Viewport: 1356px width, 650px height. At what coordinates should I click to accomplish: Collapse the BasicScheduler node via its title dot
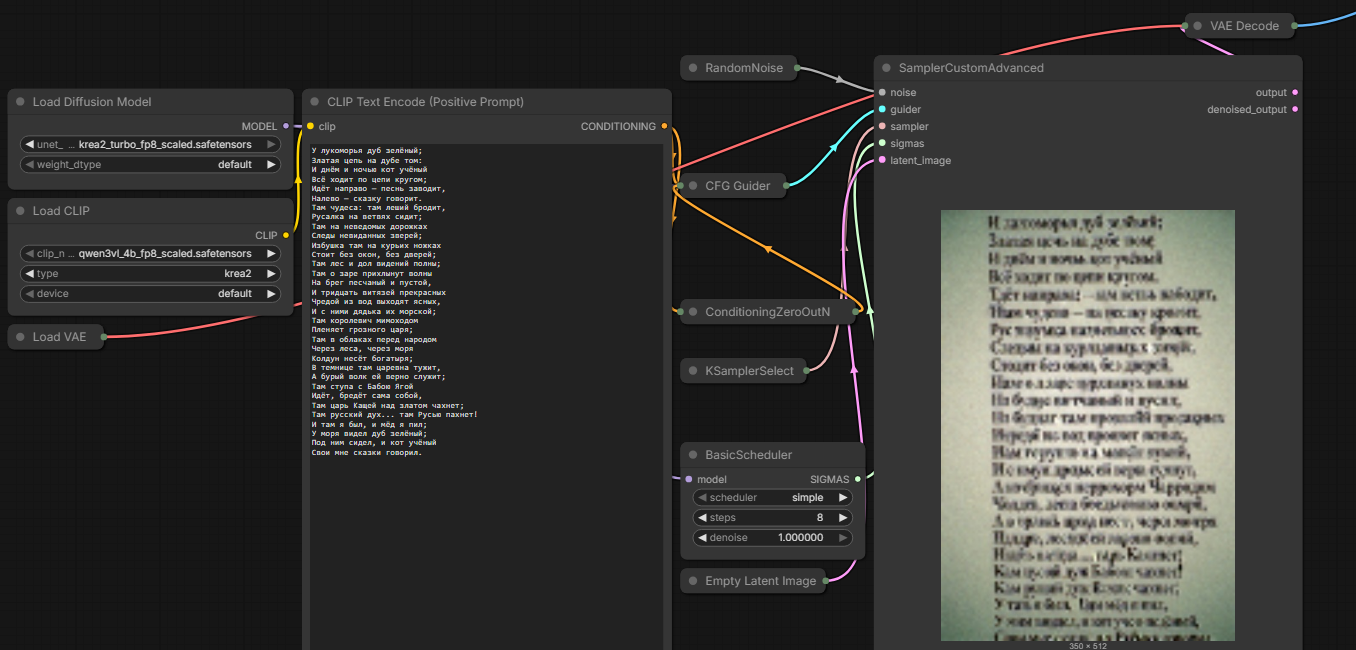[x=693, y=455]
